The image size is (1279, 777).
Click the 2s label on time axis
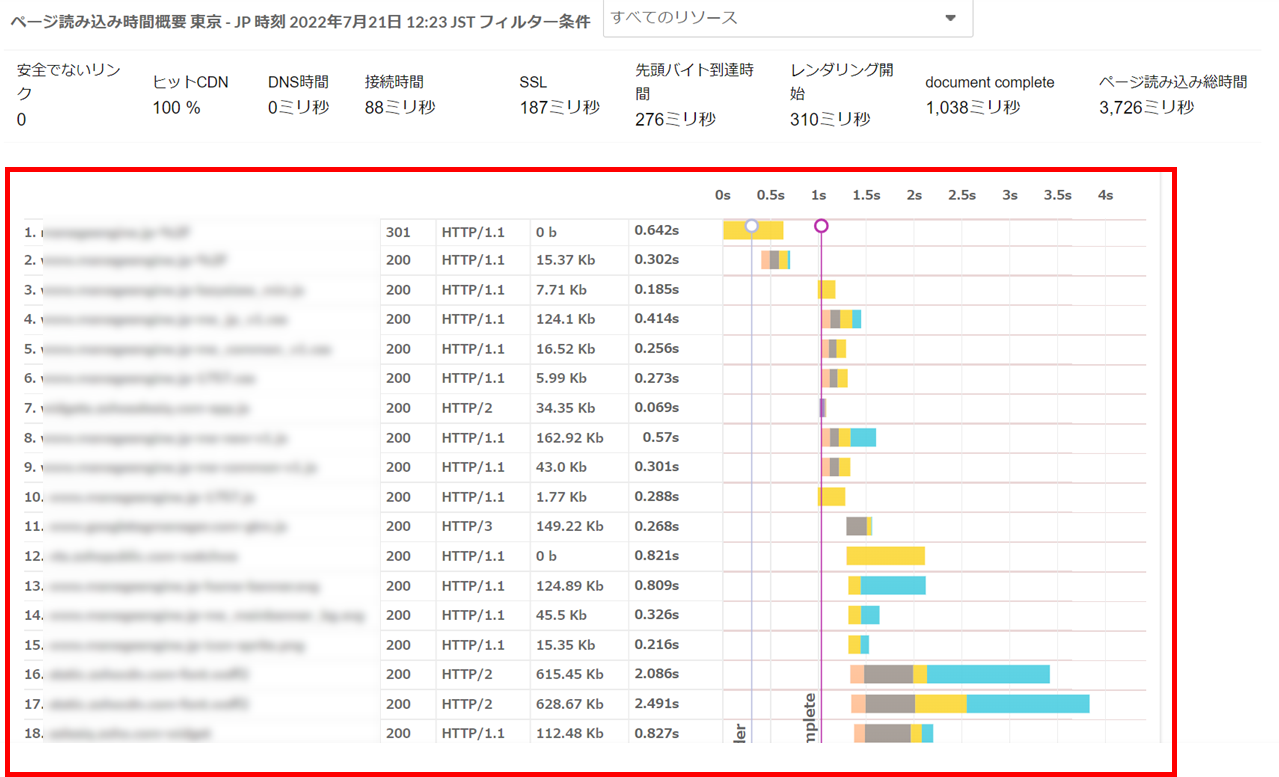point(914,195)
